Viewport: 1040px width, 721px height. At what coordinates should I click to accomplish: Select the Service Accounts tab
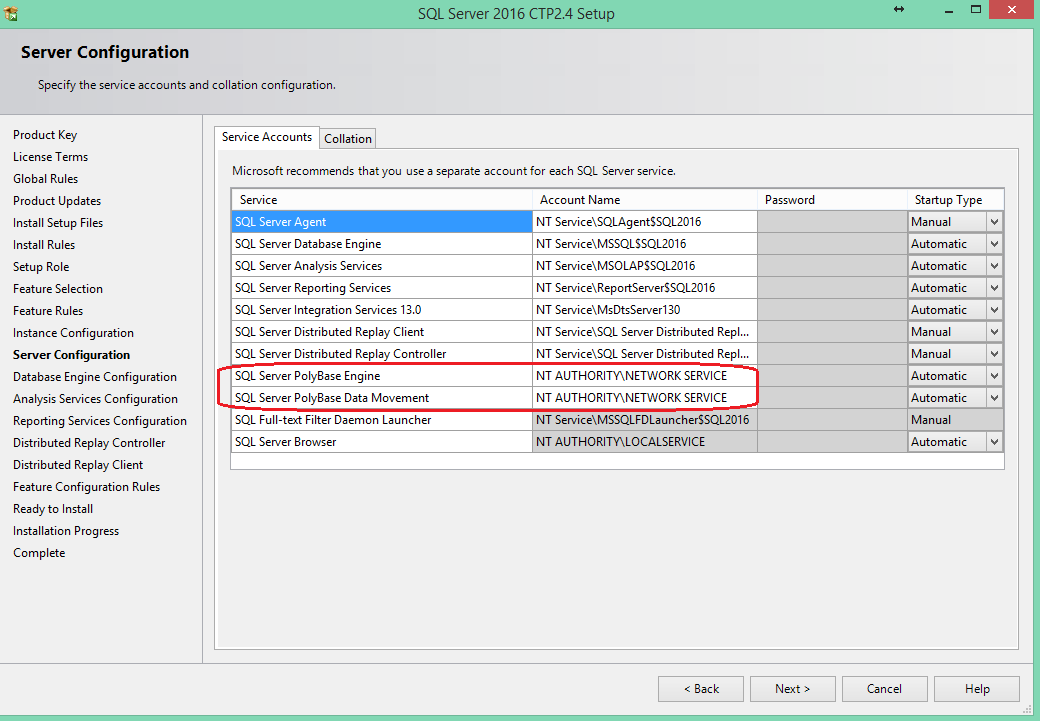pos(267,137)
